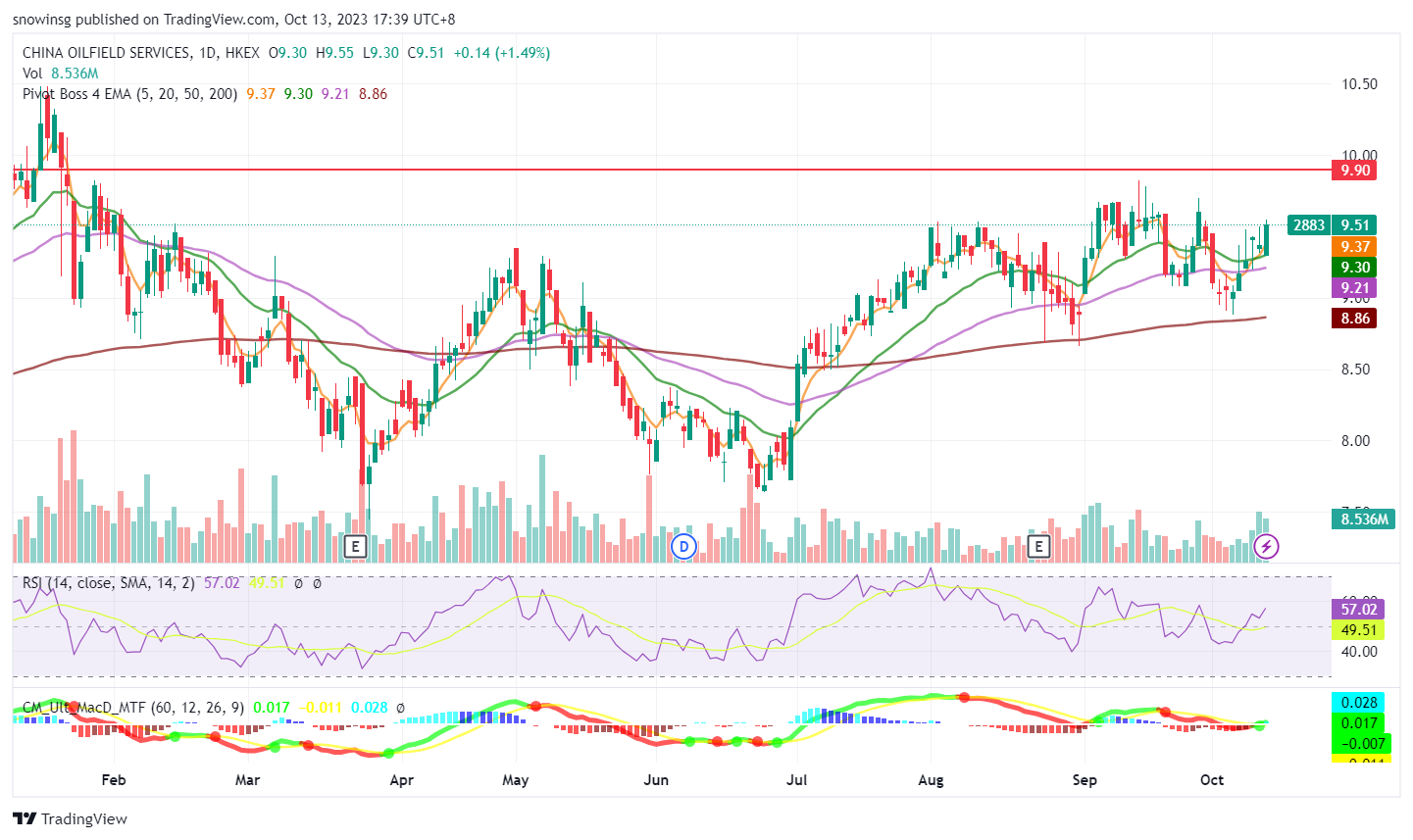Screen dimensions: 1413x840
Task: Select the CM_Ult_MacD_MTF indicator legend
Action: pos(133,708)
